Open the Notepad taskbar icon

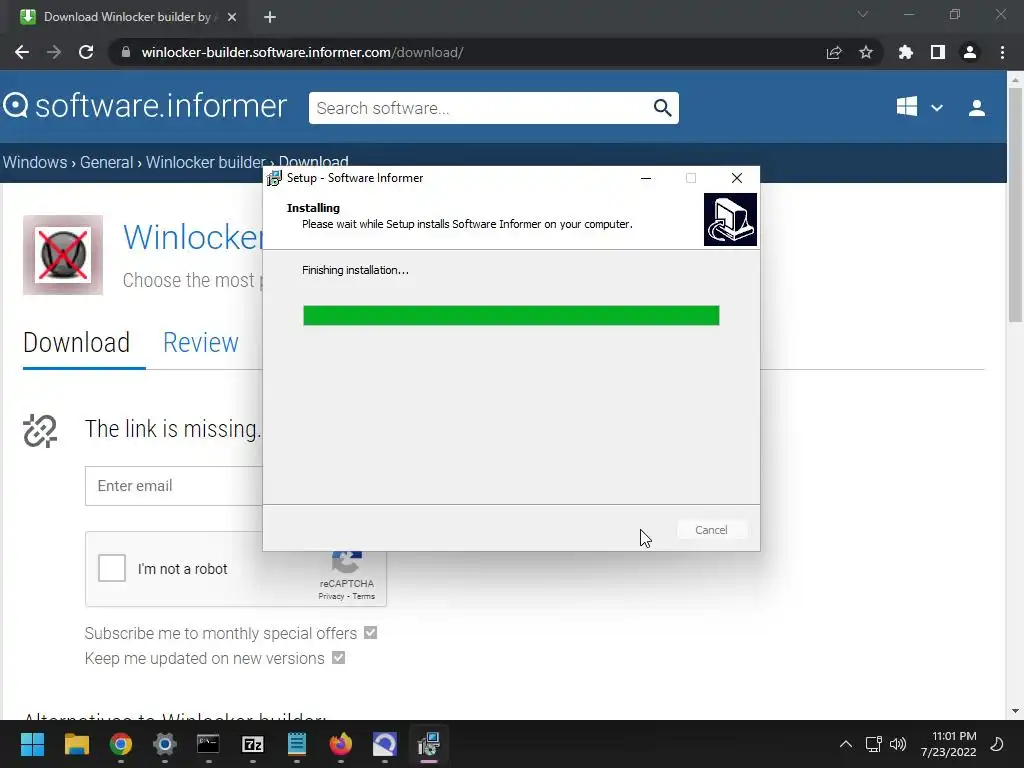[296, 744]
